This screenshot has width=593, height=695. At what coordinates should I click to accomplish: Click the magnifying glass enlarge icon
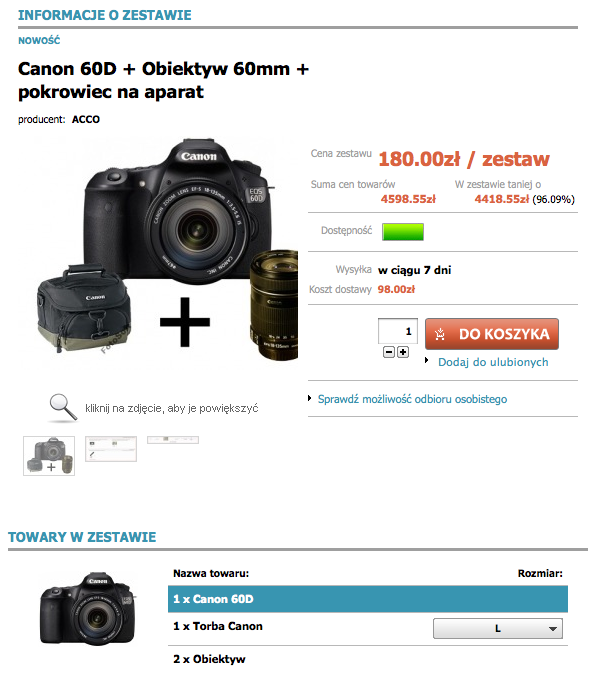[63, 407]
